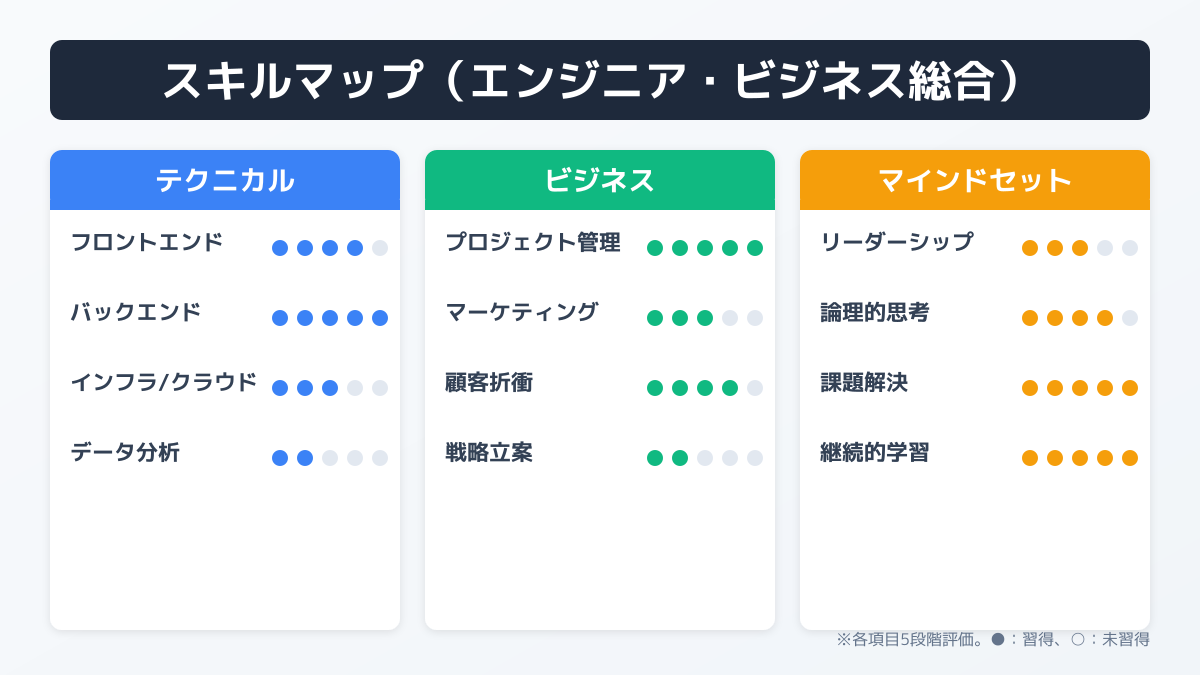Select the ビジネス column header

point(600,180)
